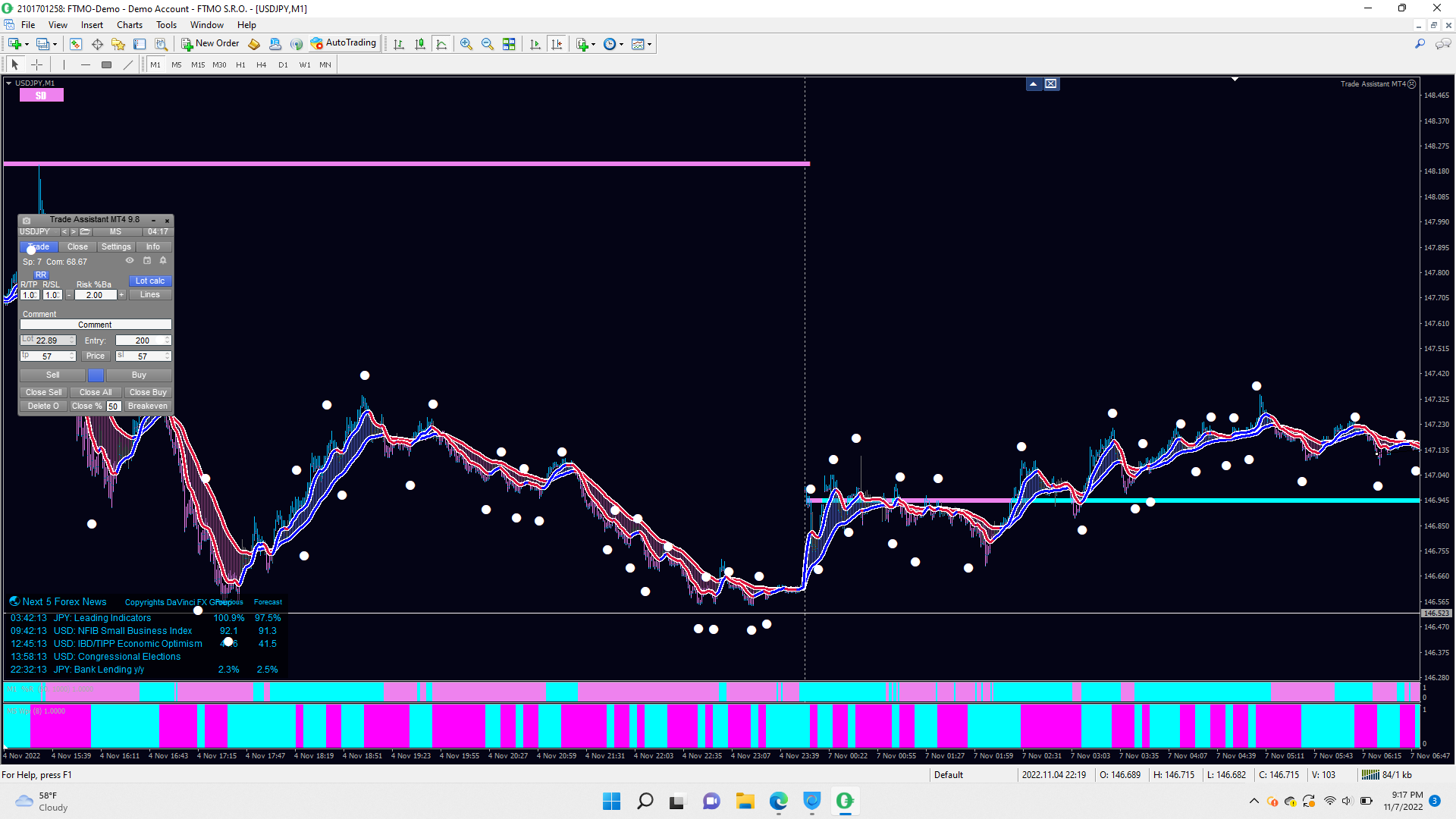Click the Tile Windows chart icon

[x=510, y=44]
